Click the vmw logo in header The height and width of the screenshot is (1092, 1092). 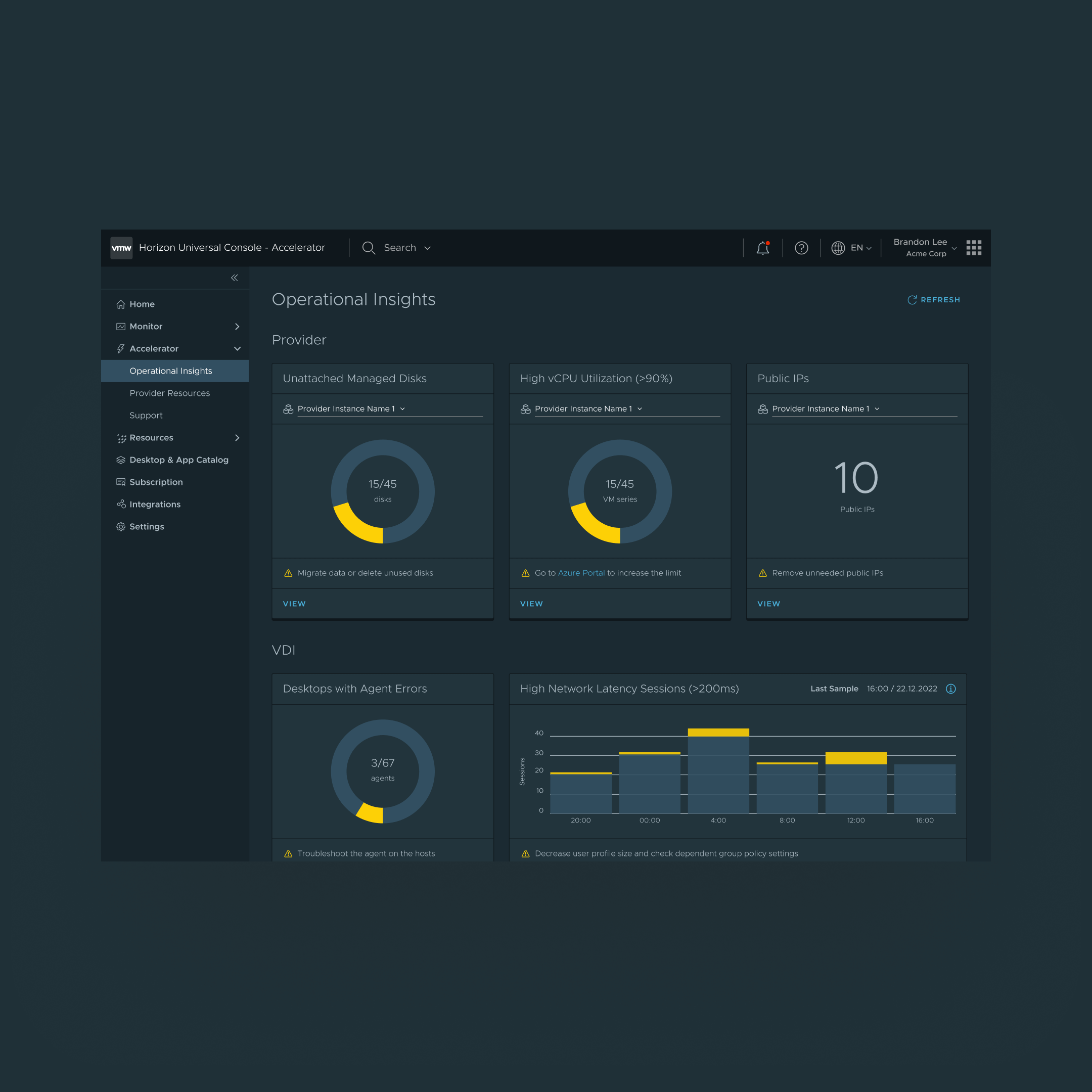(x=121, y=248)
